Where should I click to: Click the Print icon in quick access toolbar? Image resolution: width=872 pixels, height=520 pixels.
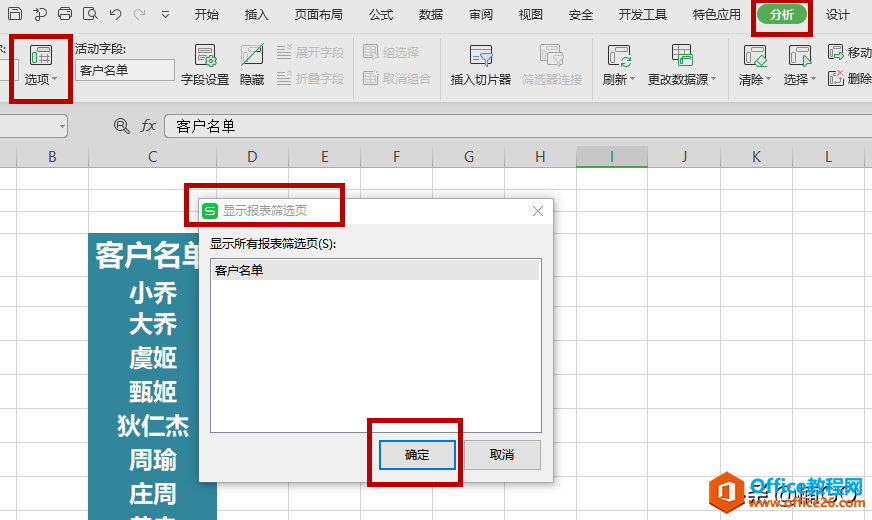(x=65, y=13)
